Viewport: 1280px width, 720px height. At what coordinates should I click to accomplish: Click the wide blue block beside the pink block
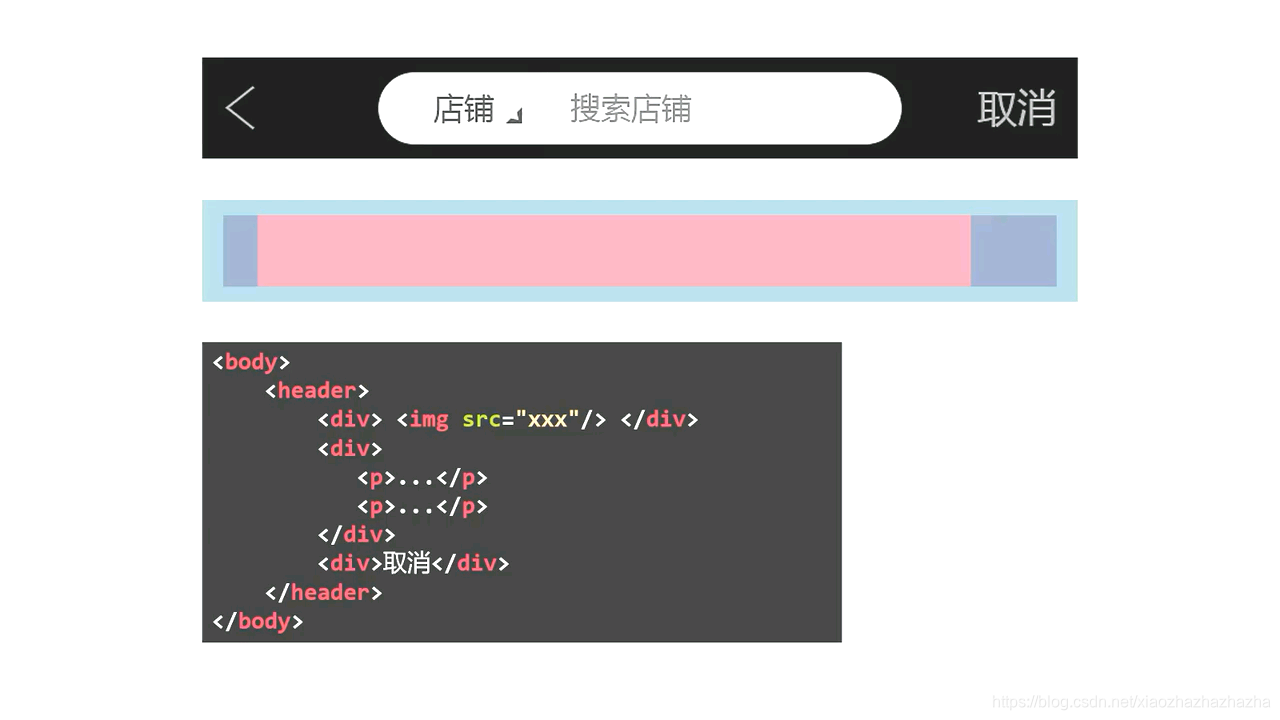point(1014,251)
